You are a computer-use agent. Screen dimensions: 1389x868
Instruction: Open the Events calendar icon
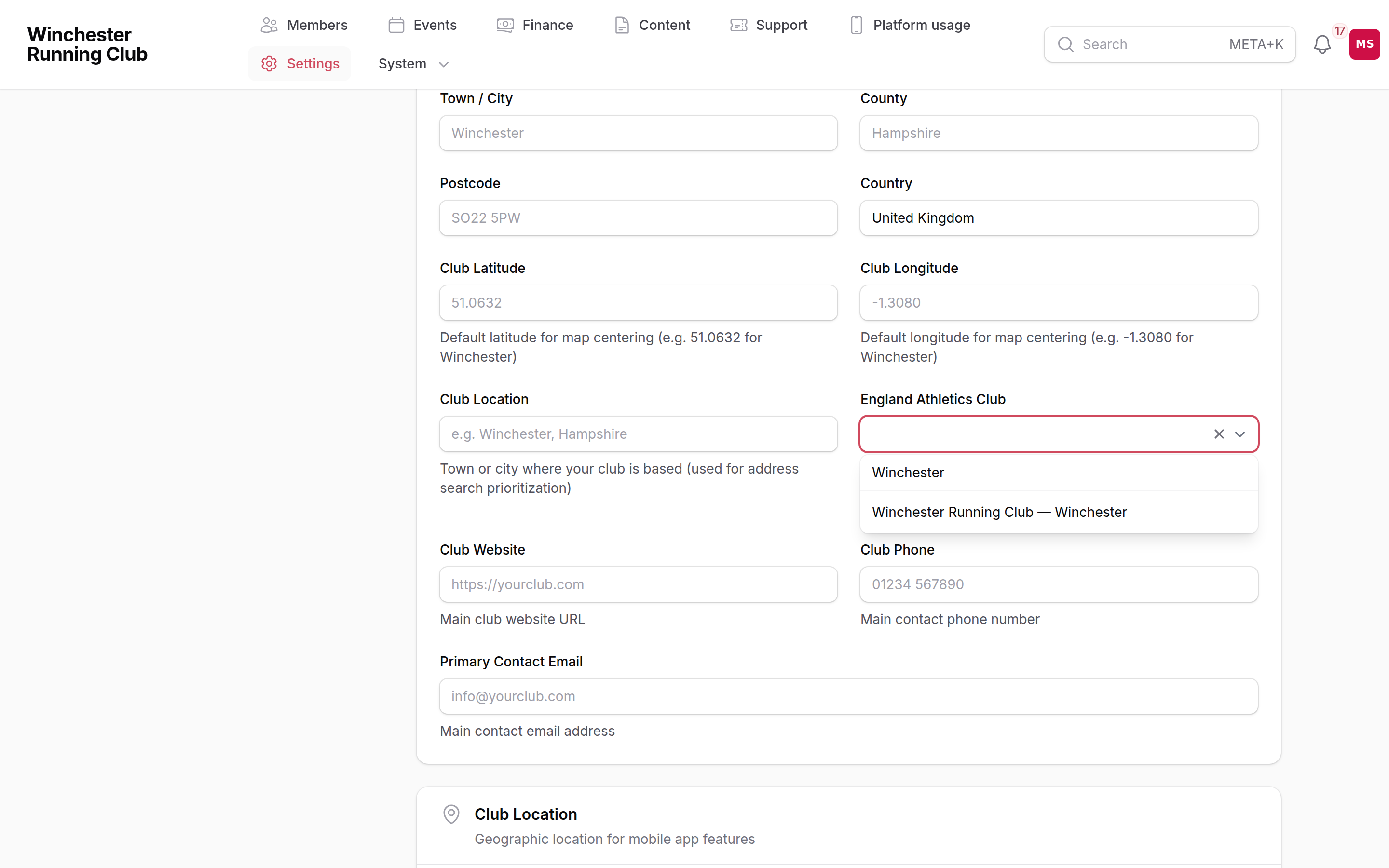(x=396, y=25)
